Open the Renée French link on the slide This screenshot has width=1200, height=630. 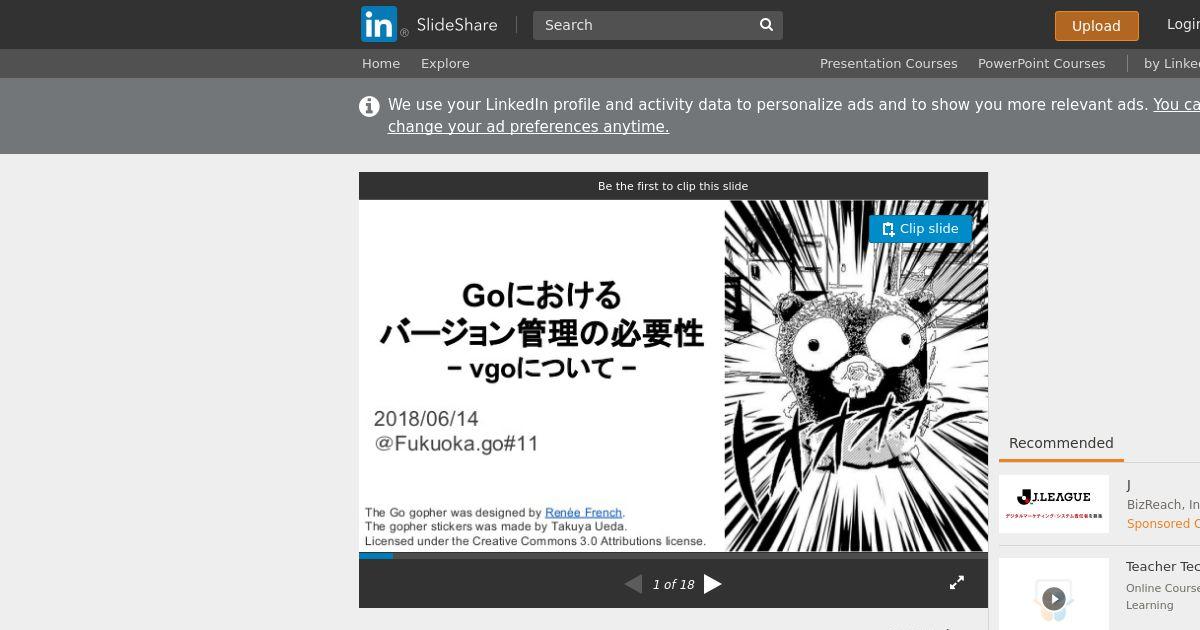pyautogui.click(x=583, y=512)
